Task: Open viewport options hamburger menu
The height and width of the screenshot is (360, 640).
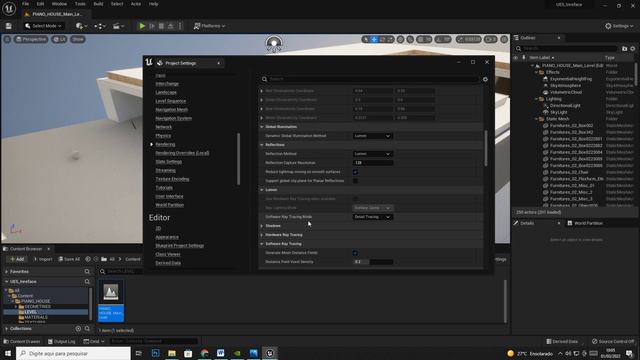Action: [x=7, y=39]
